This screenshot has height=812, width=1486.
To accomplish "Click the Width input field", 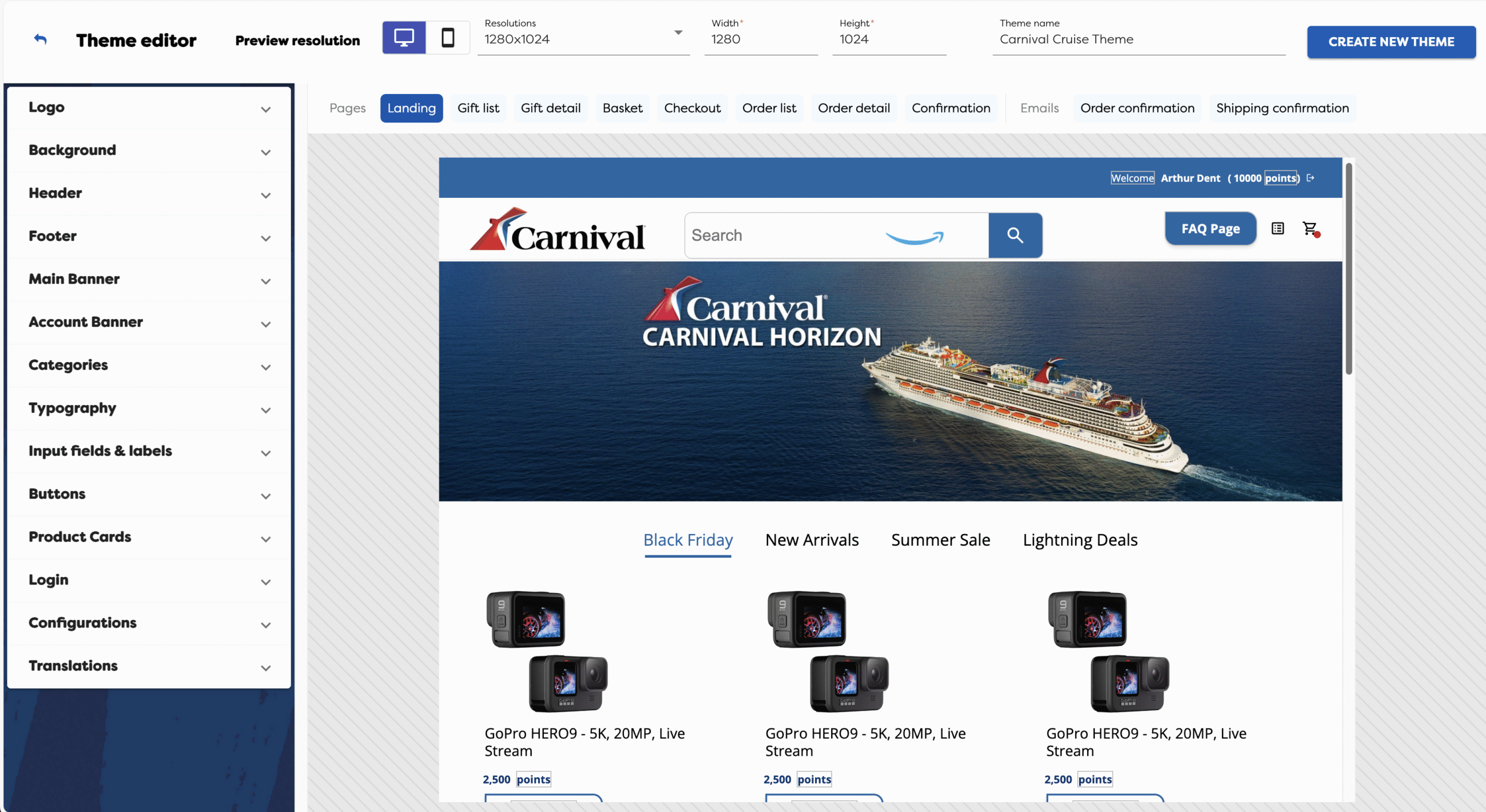I will click(x=761, y=39).
